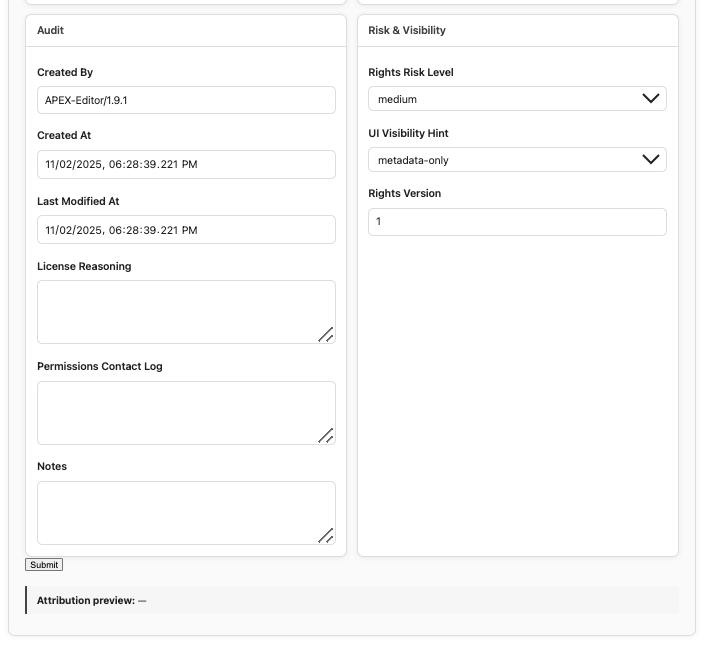Click the chevron arrow of UI Visibility Hint

650,160
